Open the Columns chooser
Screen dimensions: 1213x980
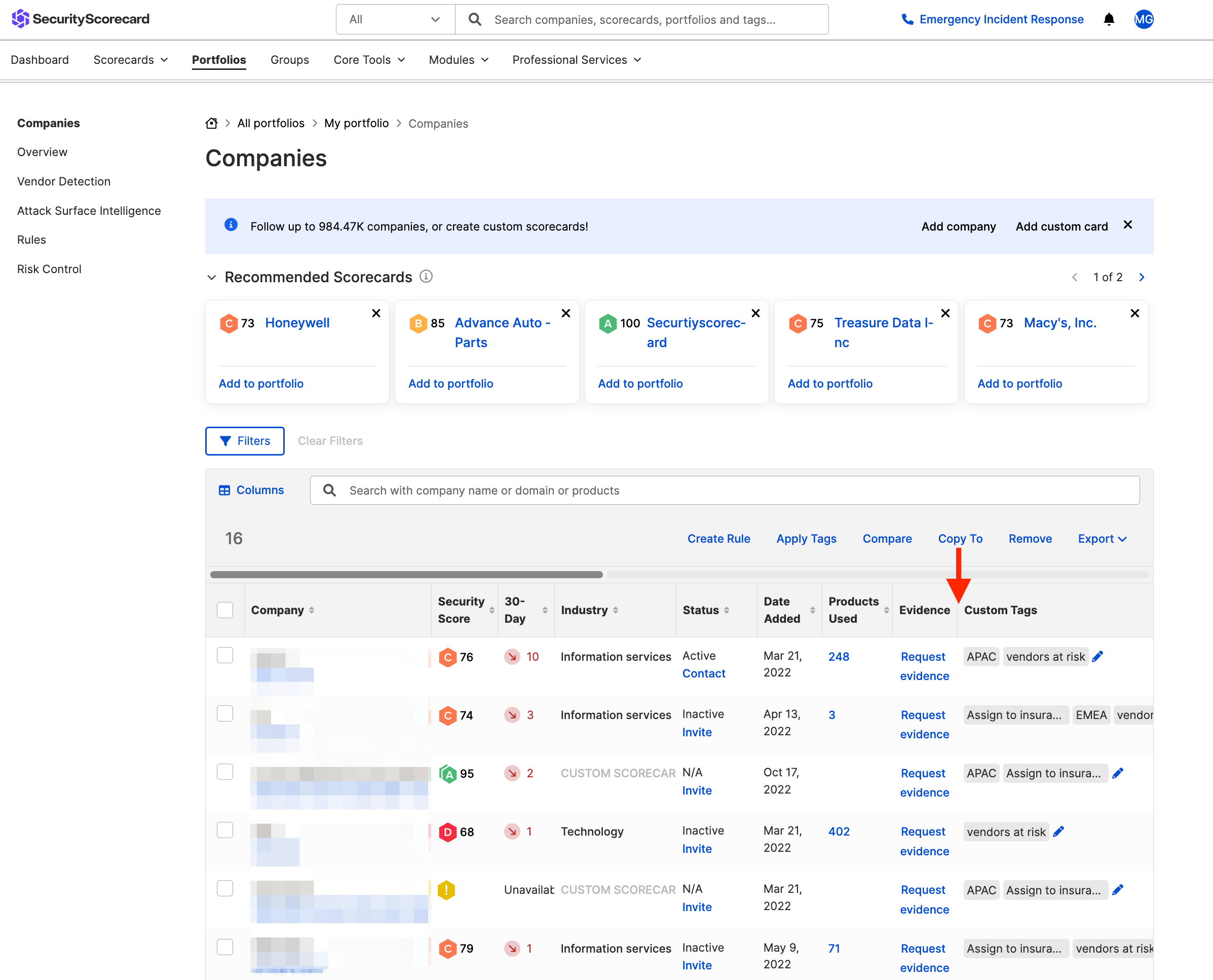pyautogui.click(x=251, y=490)
